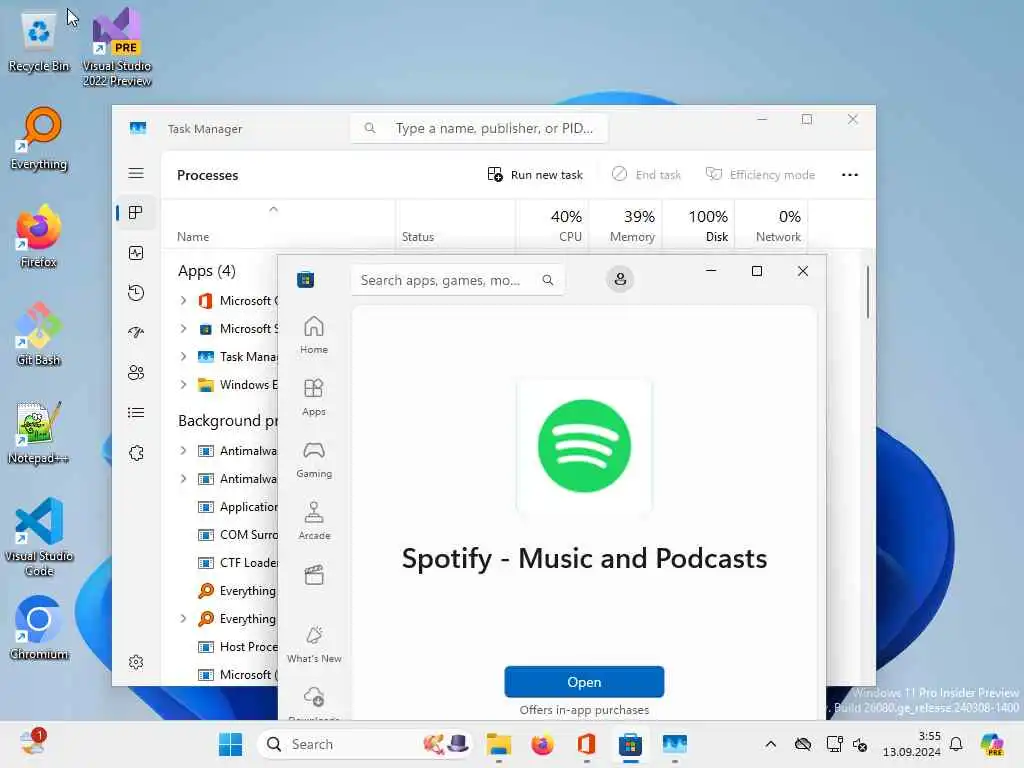Open the Spotify app with Open button
The height and width of the screenshot is (768, 1024).
584,682
